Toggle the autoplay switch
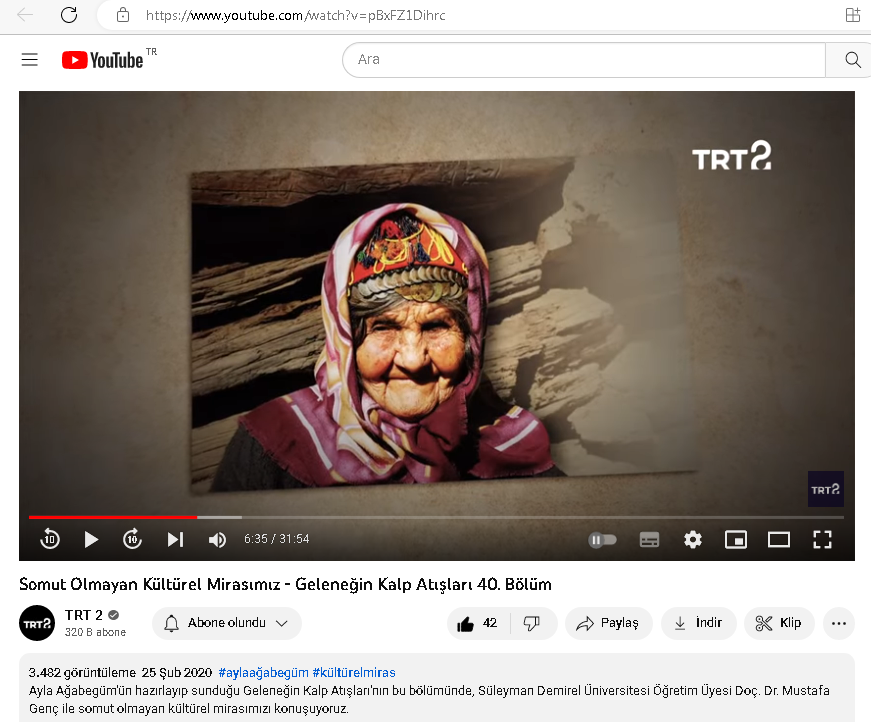The width and height of the screenshot is (871, 722). click(x=602, y=540)
